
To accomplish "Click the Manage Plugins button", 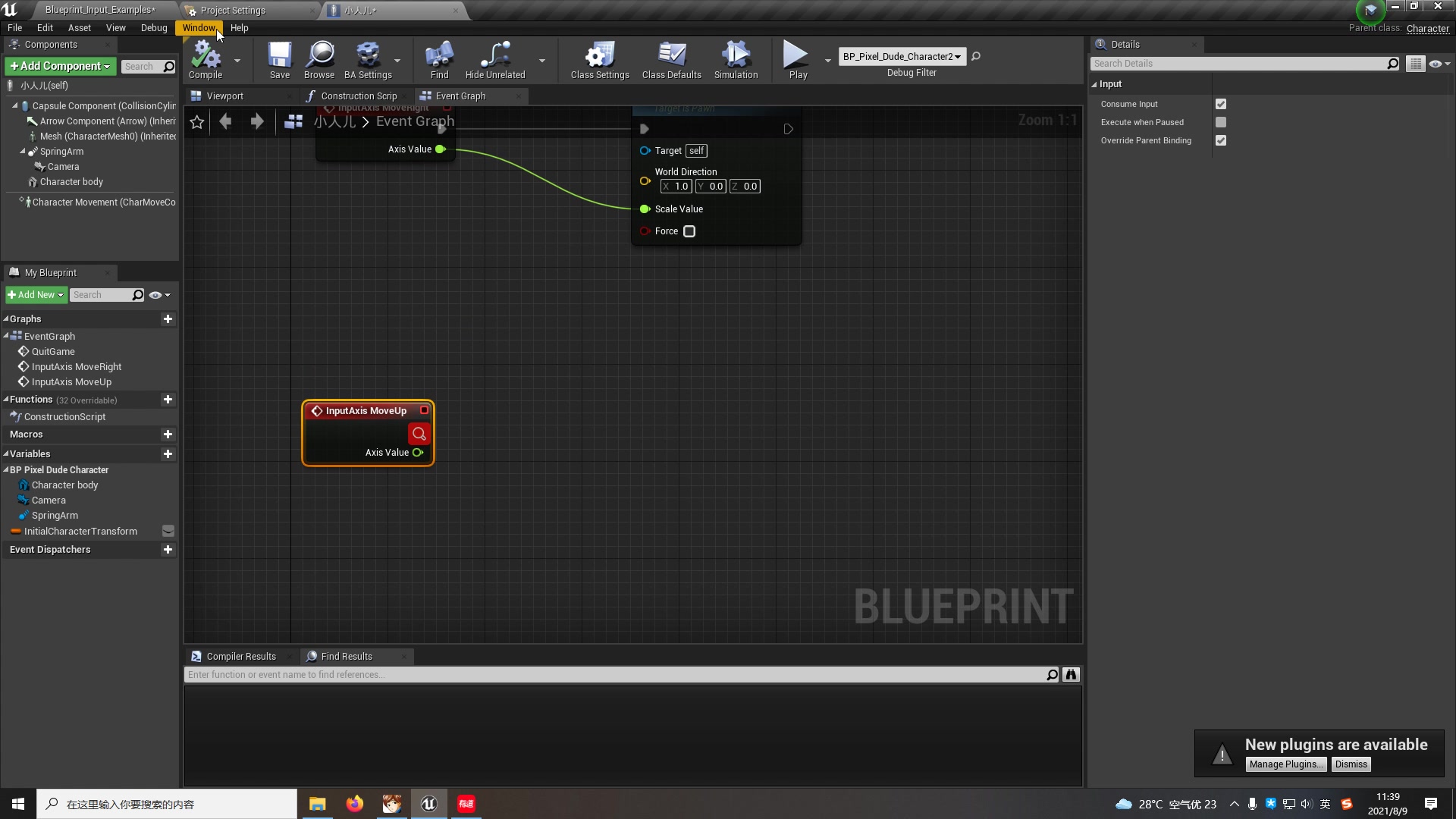I will coord(1285,764).
